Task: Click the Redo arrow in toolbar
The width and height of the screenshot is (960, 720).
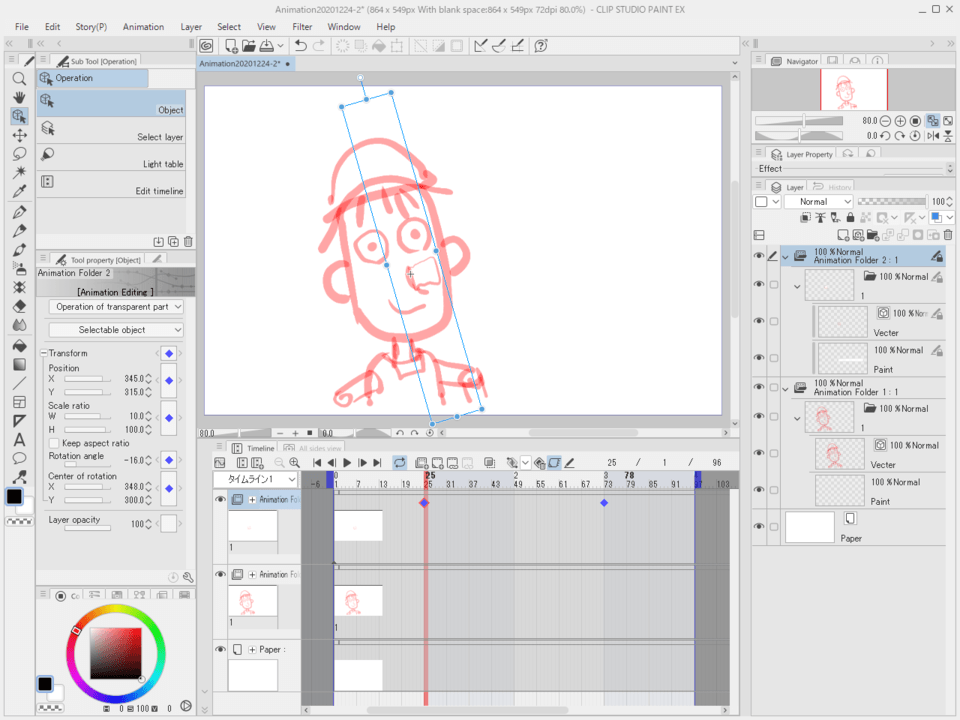Action: point(319,46)
